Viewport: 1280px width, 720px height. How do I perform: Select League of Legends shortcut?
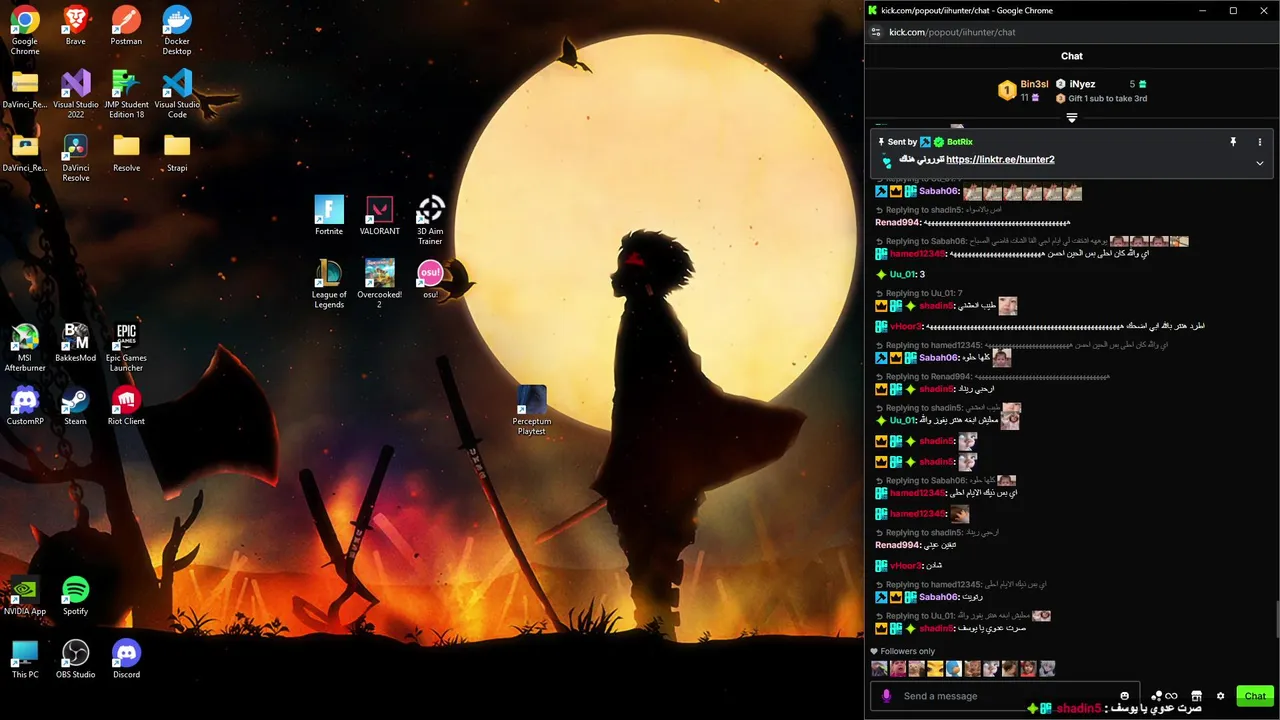(329, 284)
